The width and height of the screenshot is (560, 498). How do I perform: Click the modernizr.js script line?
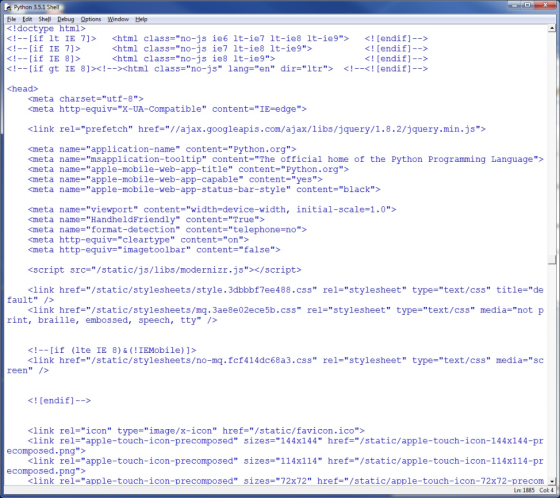164,270
